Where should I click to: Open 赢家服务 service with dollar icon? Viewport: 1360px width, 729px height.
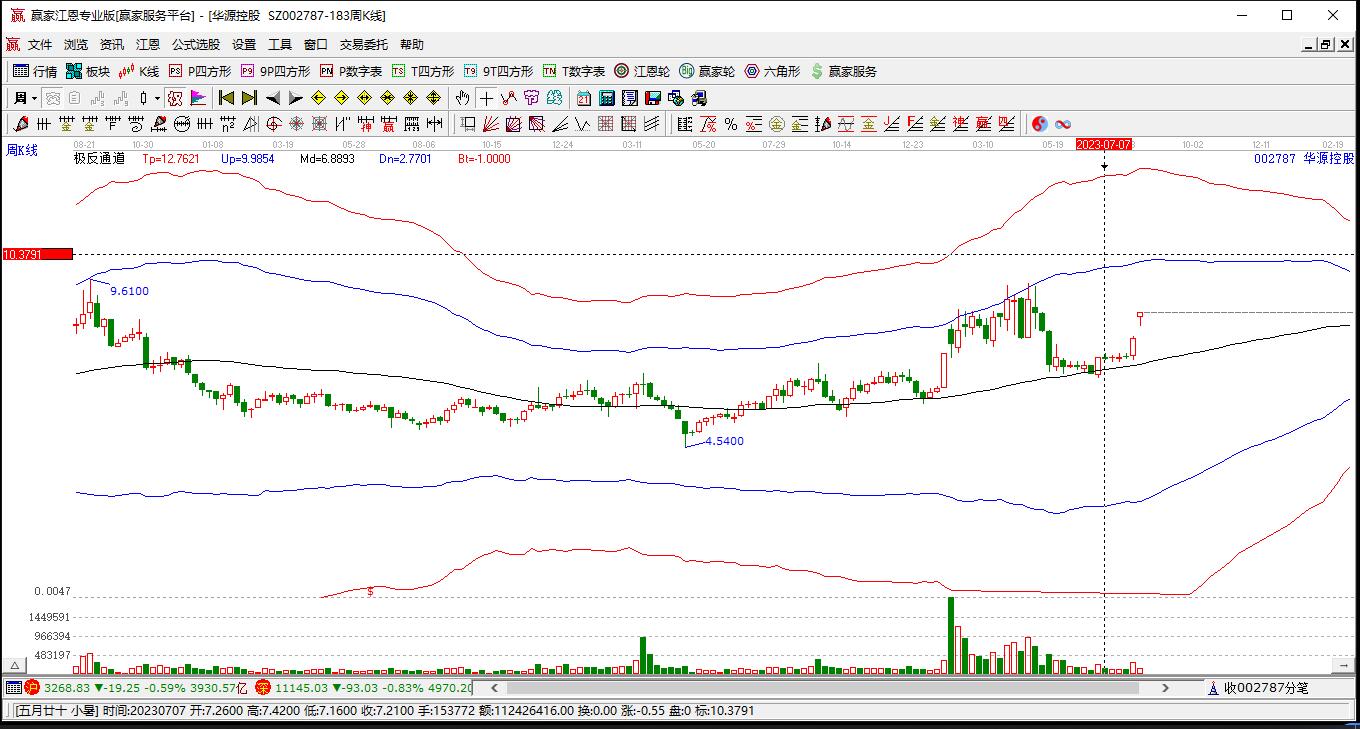(844, 71)
